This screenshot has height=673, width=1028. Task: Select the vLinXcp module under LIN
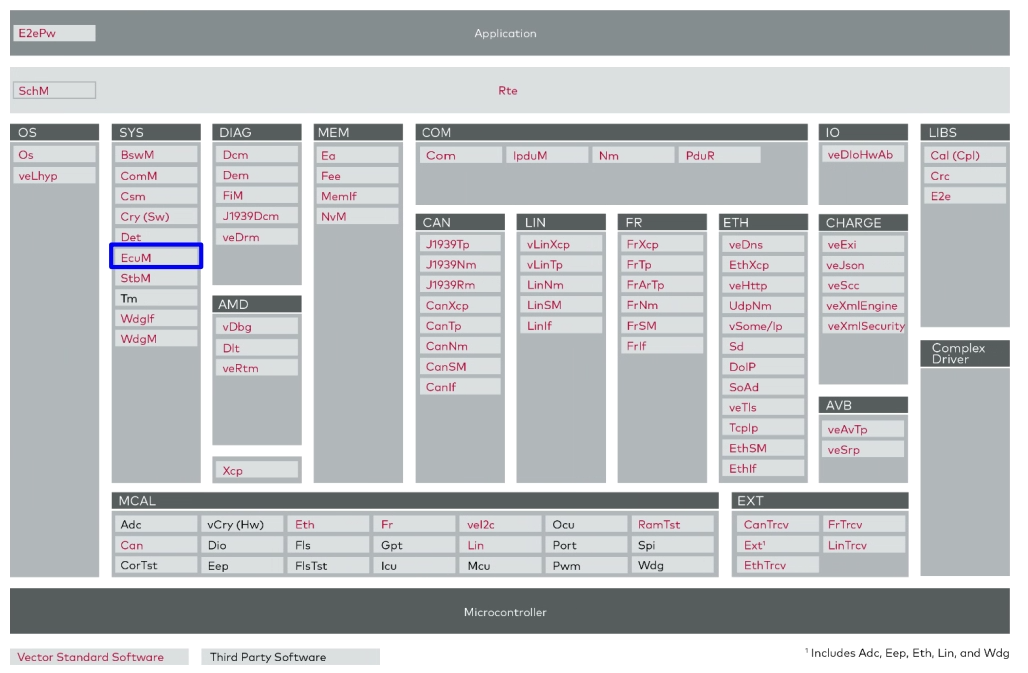tap(562, 244)
